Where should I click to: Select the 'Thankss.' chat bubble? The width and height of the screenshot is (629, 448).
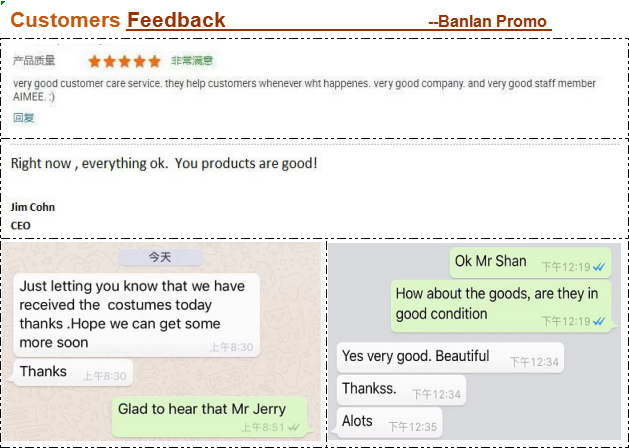(401, 390)
